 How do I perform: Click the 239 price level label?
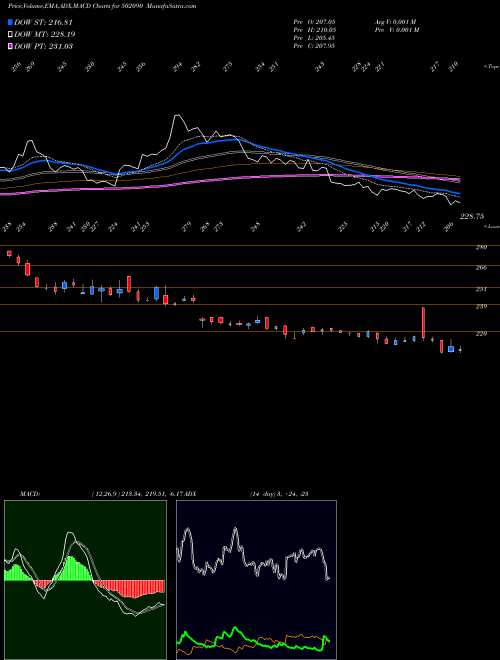coord(481,306)
